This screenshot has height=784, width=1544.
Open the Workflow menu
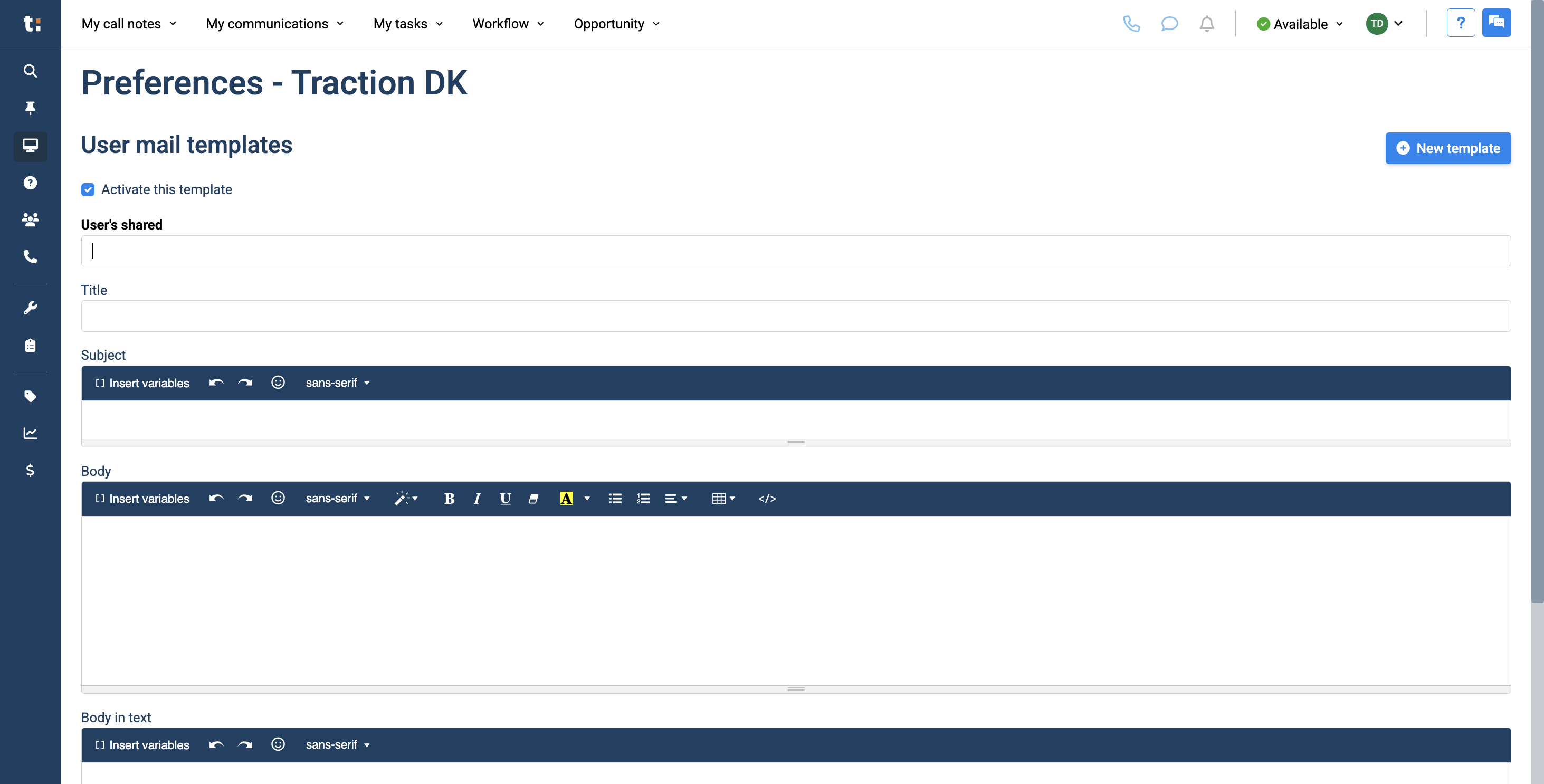(x=508, y=24)
